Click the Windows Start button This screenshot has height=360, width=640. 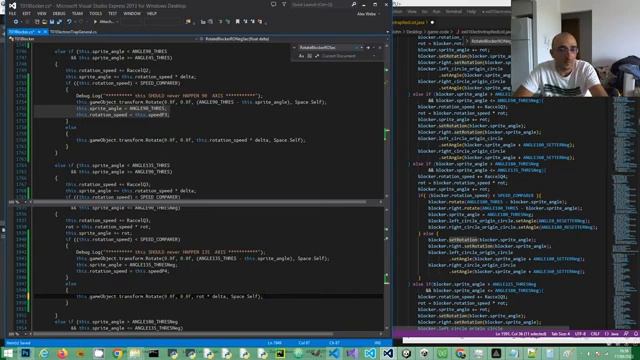tap(7, 353)
